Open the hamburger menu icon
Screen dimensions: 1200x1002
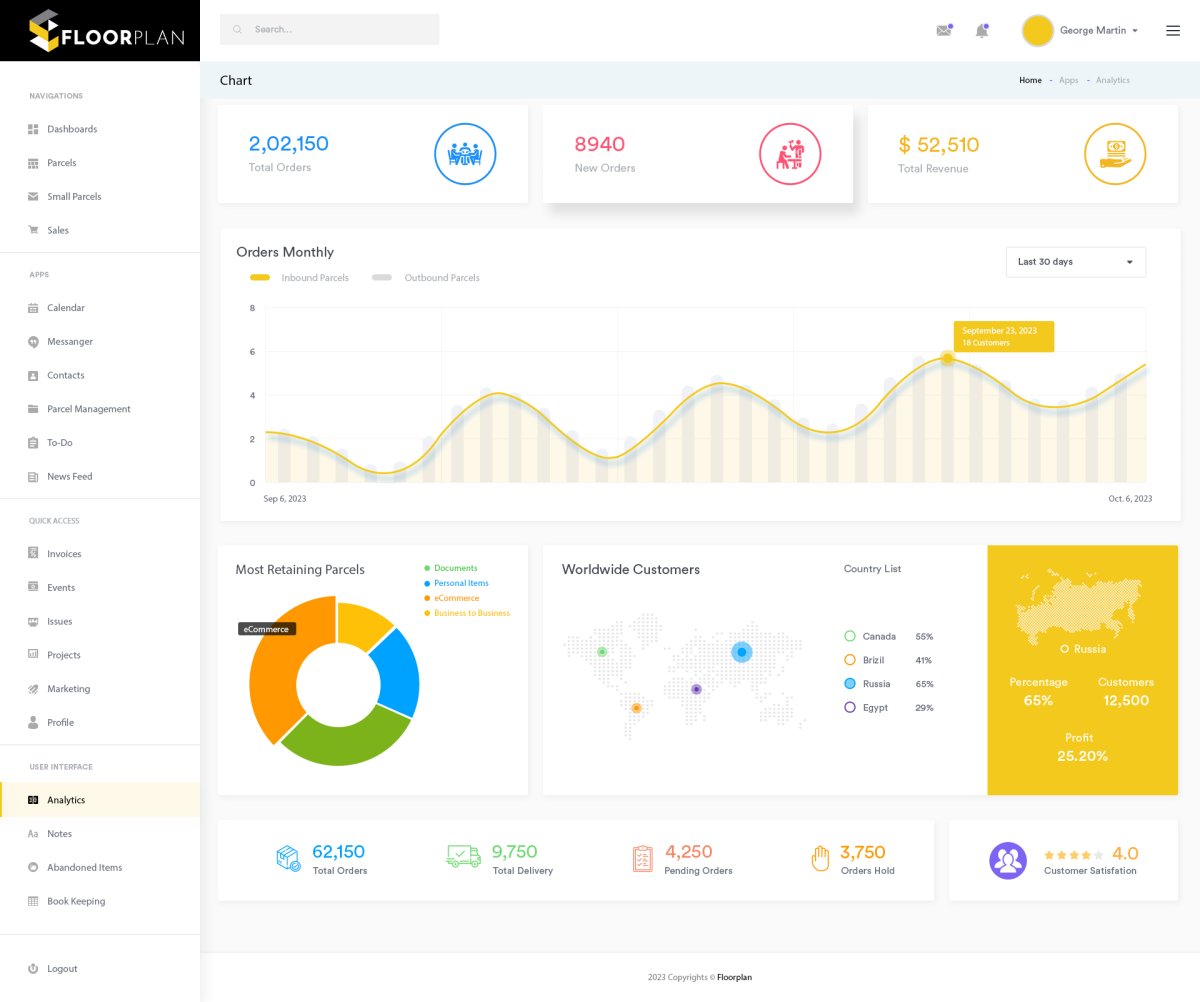(x=1173, y=31)
